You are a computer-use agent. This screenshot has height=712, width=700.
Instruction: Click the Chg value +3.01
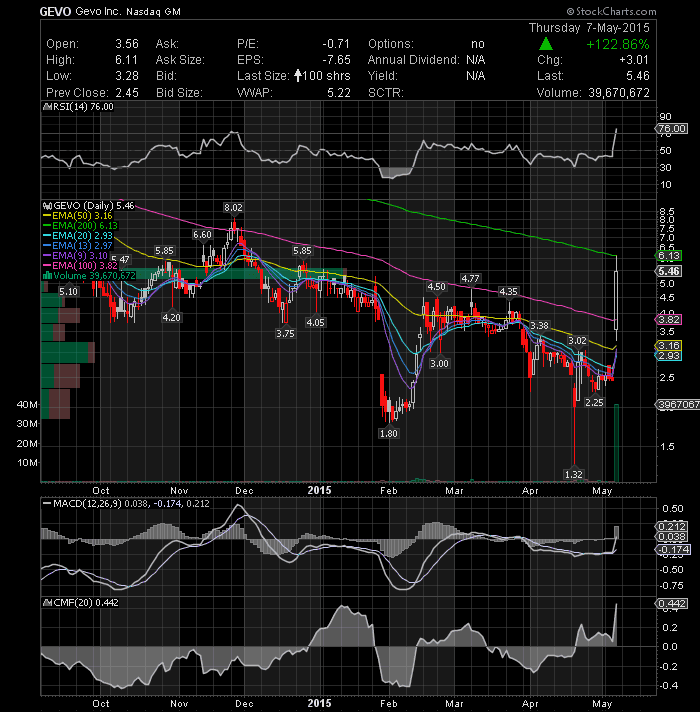634,59
